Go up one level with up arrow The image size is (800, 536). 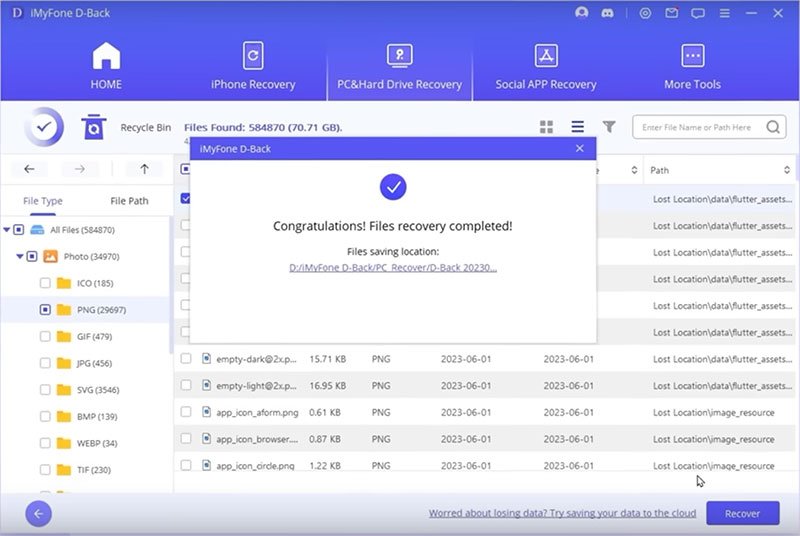pyautogui.click(x=144, y=169)
